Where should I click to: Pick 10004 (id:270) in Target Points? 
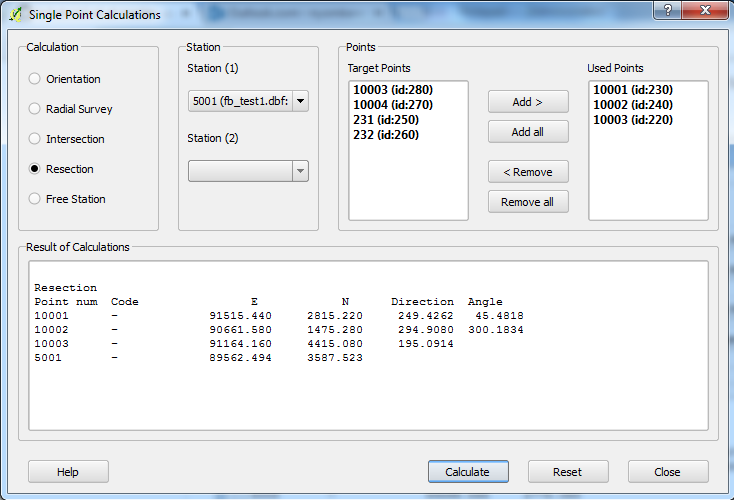click(392, 105)
